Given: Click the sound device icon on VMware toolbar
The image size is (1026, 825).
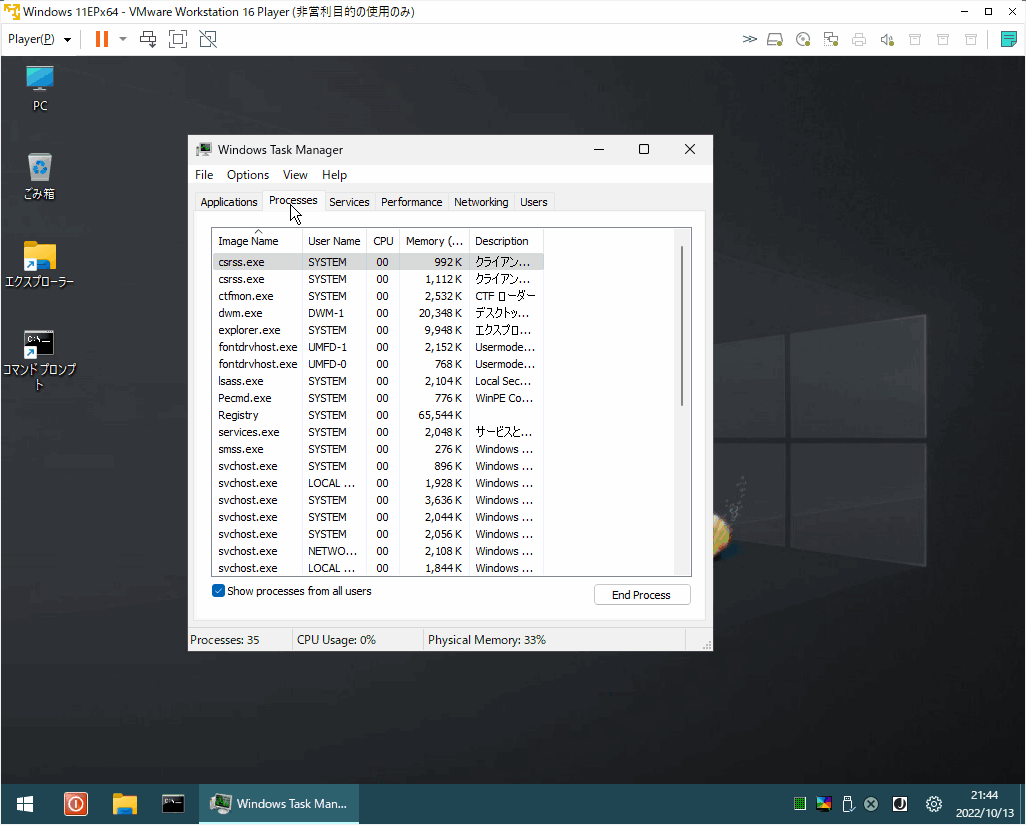Looking at the screenshot, I should click(887, 39).
